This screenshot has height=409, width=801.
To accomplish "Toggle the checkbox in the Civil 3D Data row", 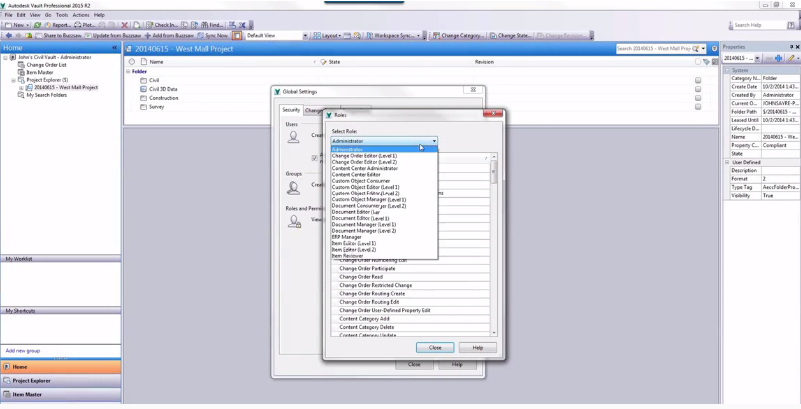I will point(698,89).
